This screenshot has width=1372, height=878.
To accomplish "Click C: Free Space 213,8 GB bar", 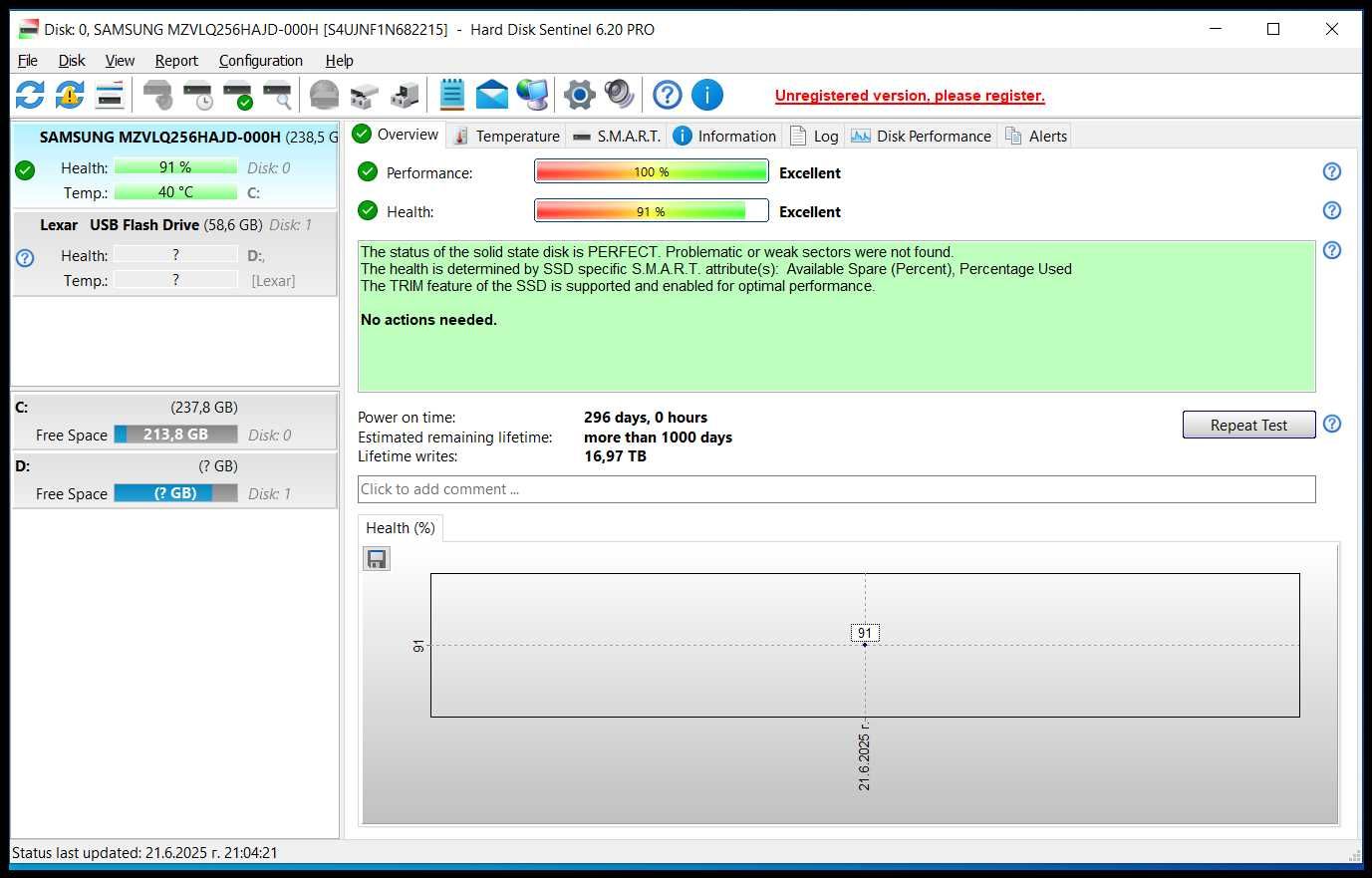I will tap(175, 435).
